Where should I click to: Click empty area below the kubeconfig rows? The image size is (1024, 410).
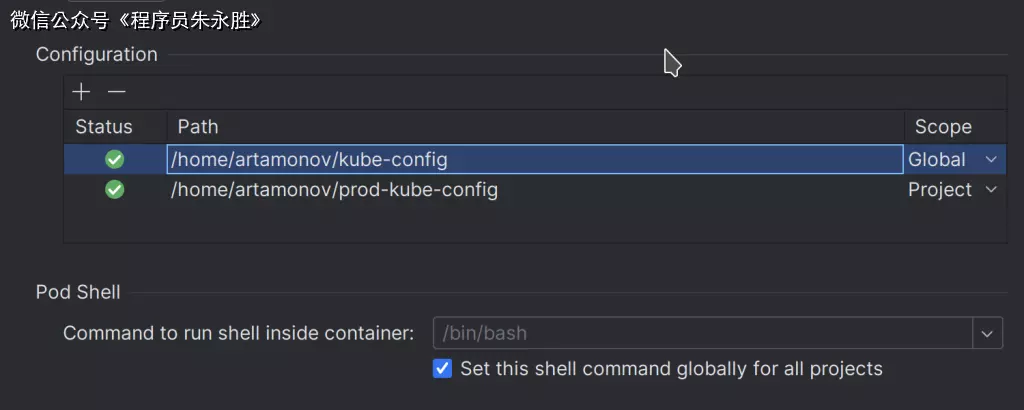click(x=534, y=223)
